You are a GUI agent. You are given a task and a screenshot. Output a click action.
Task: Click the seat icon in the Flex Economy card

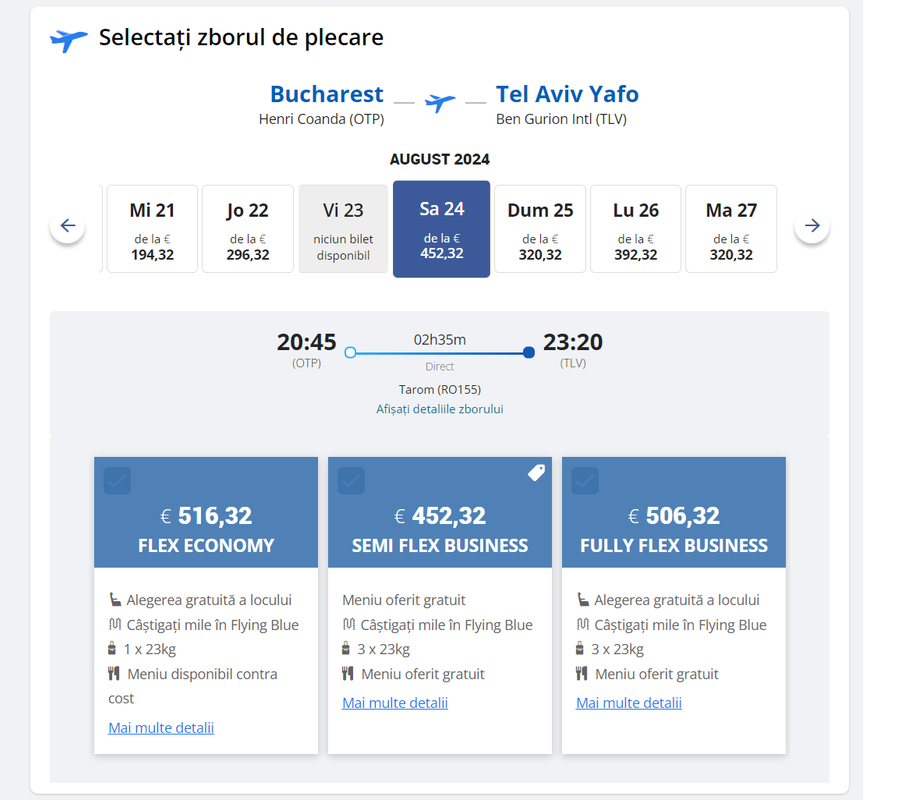click(x=115, y=600)
